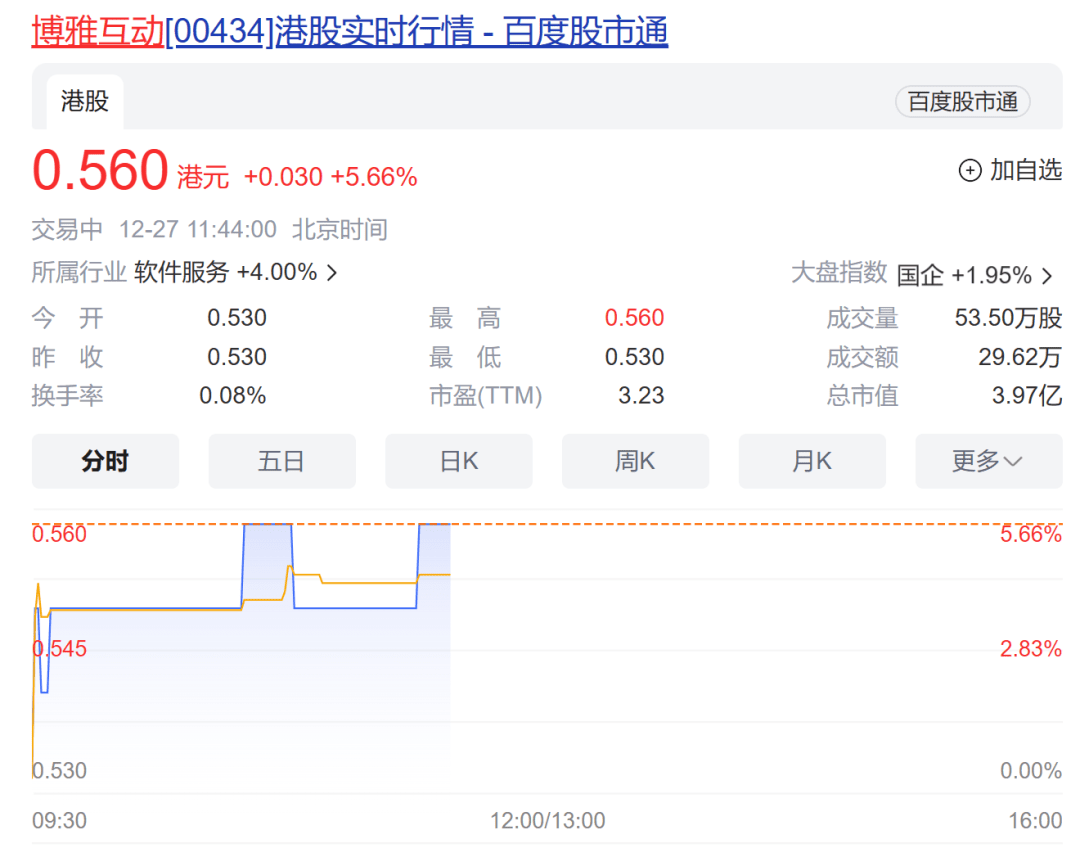Click the 2.83% chart axis label

[1031, 649]
